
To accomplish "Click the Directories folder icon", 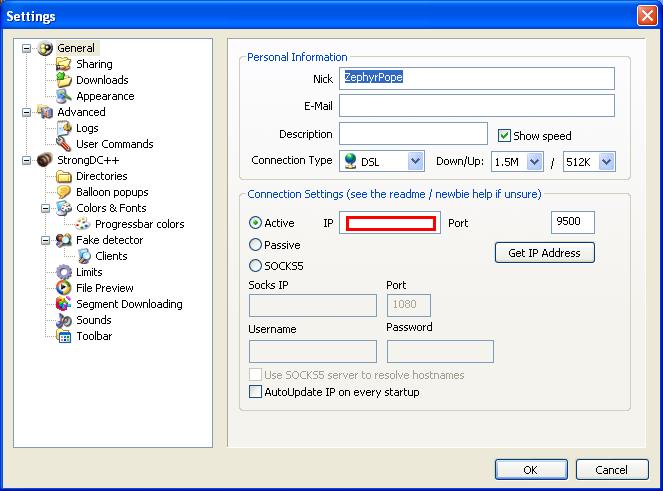I will tap(64, 176).
